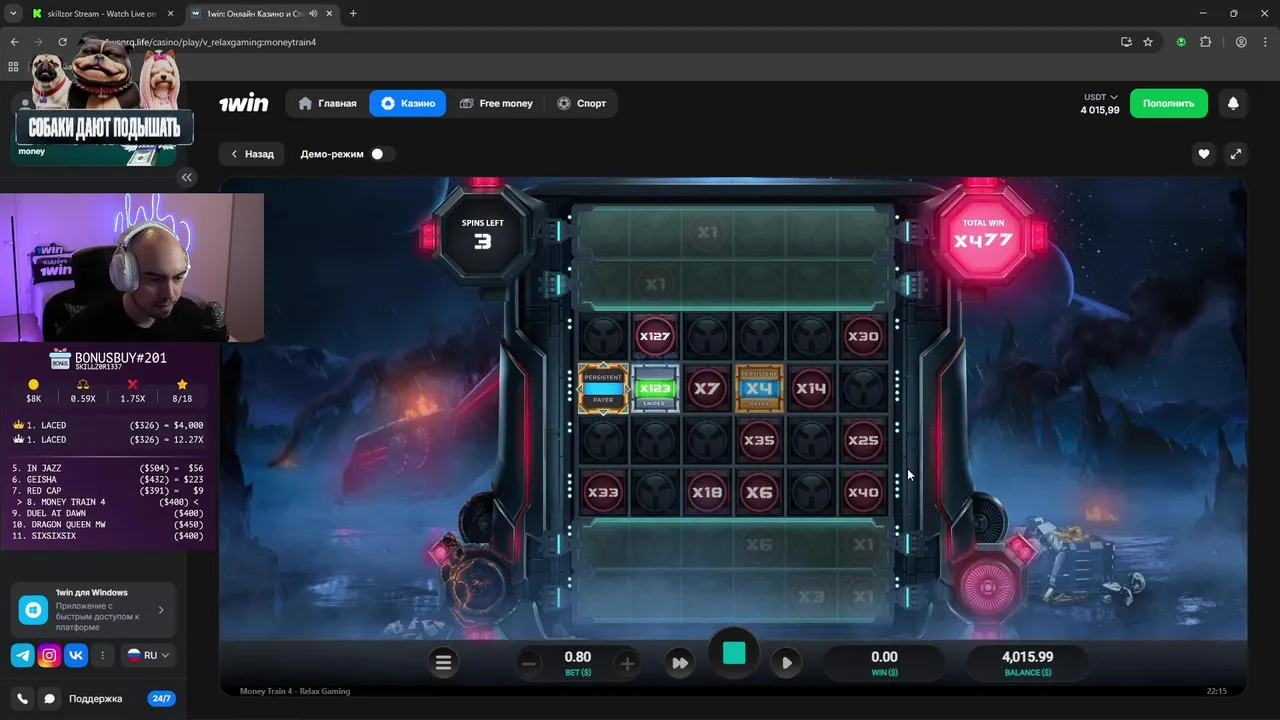Open the USDT balance currency dropdown
Screen dimensions: 1280x720
tap(1100, 97)
